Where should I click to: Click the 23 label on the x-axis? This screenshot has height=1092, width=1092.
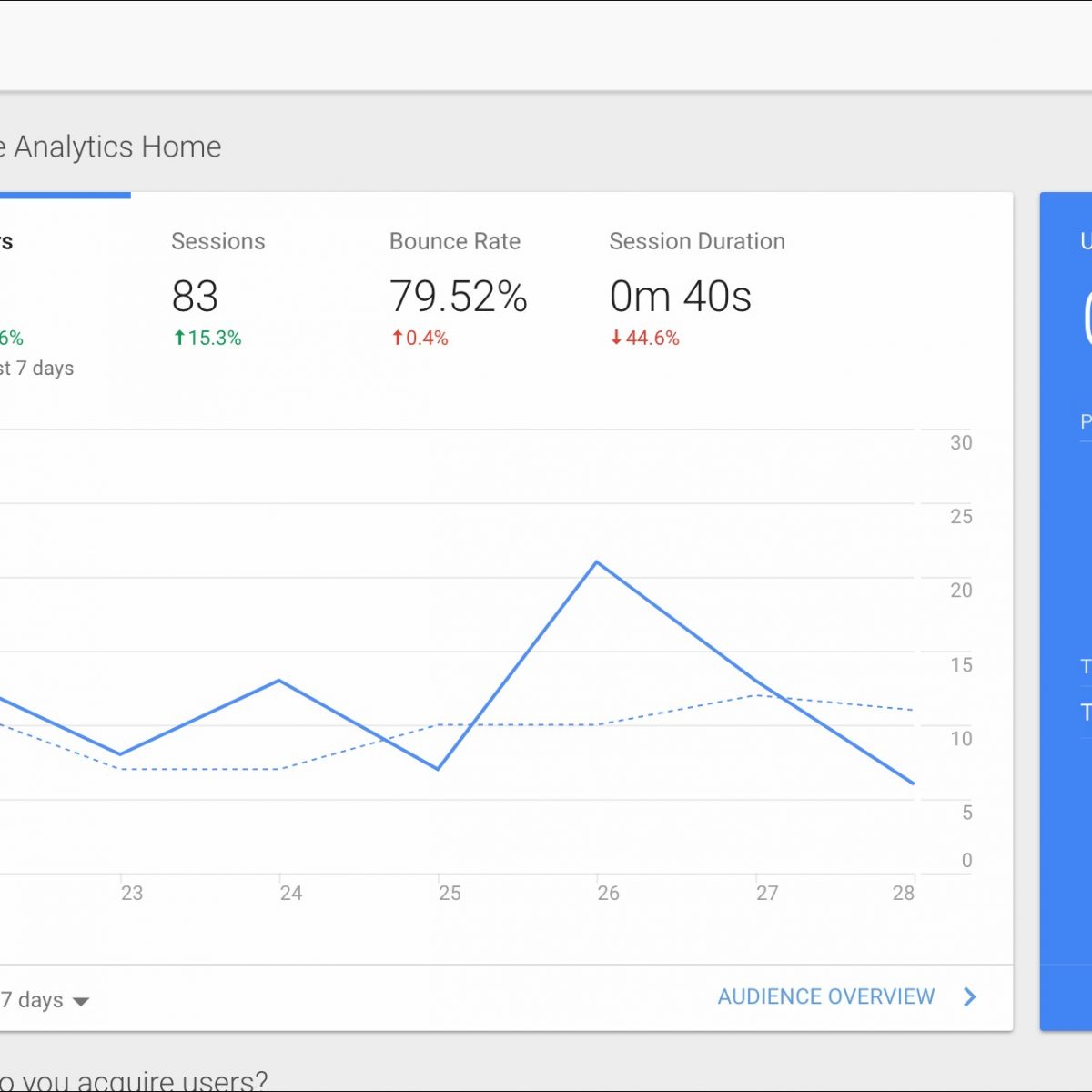pos(132,894)
